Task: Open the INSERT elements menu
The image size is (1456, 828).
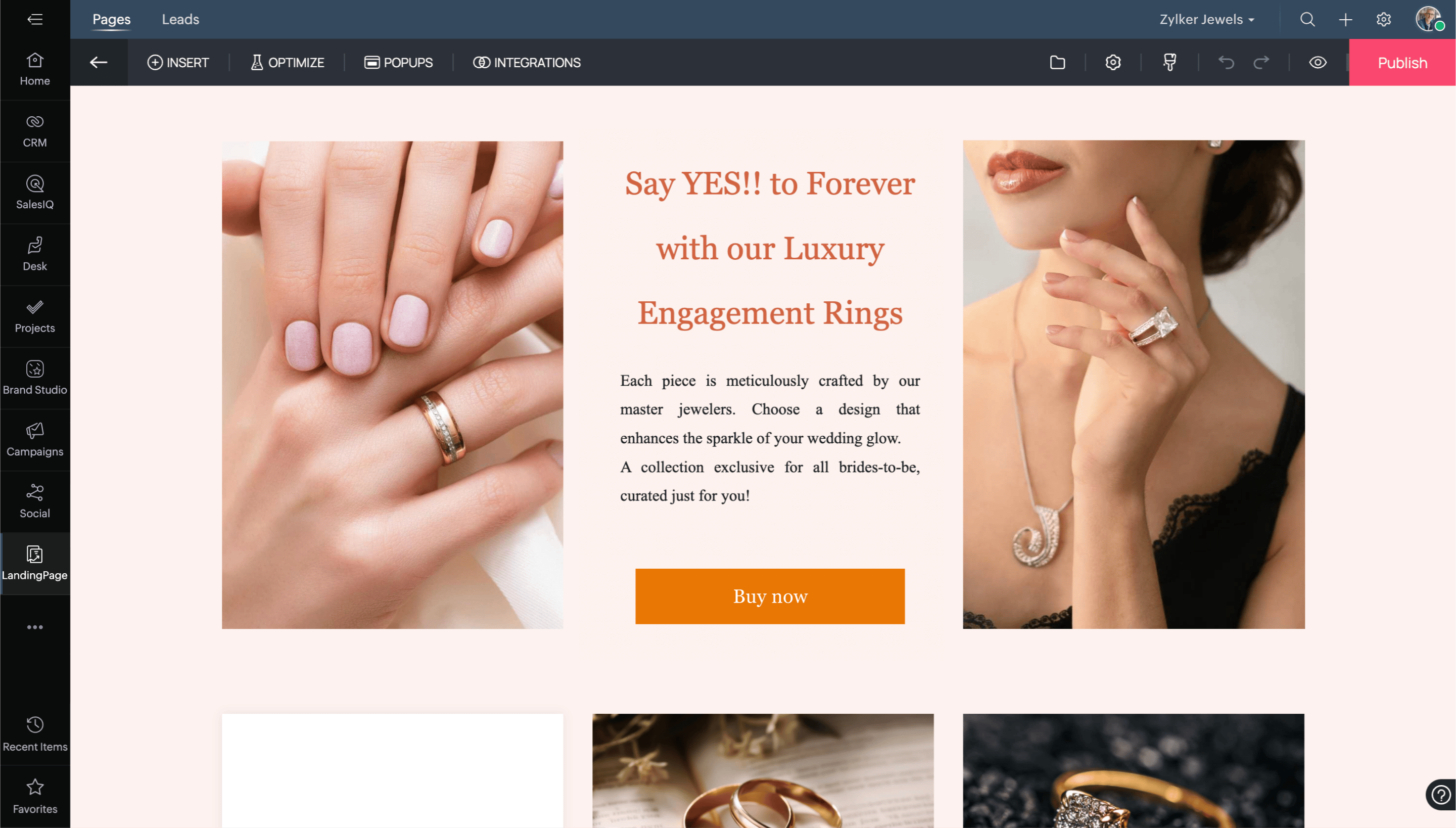Action: pyautogui.click(x=178, y=63)
